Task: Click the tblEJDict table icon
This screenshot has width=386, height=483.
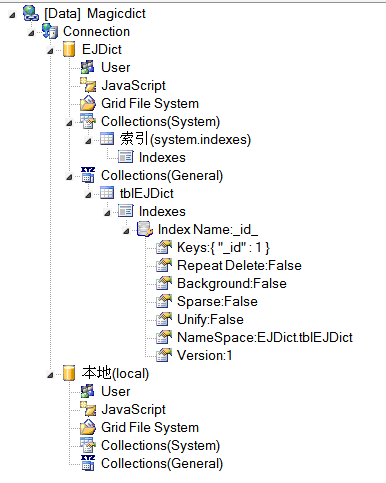Action: [x=107, y=193]
